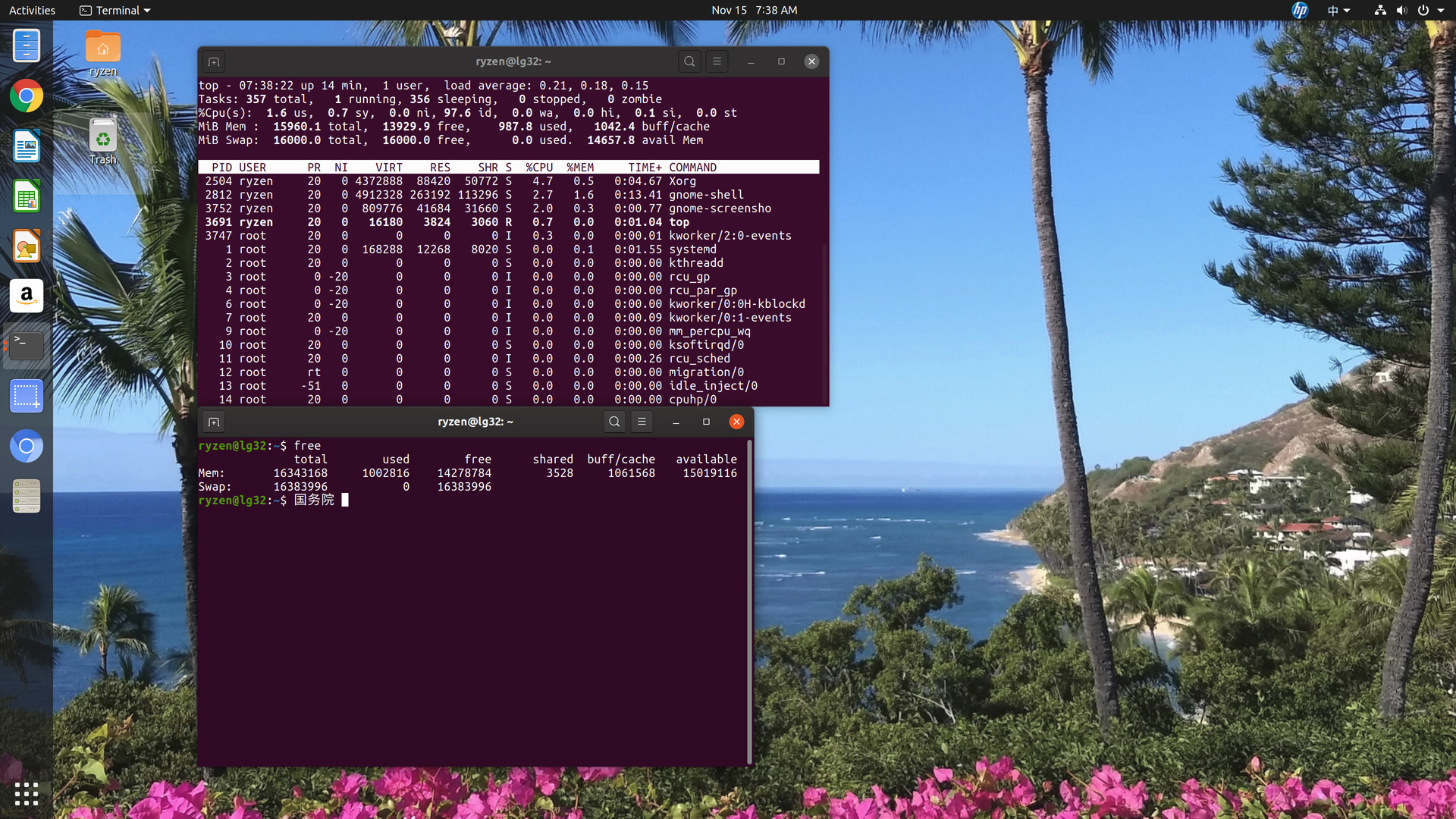Open the Activities overview
This screenshot has width=1456, height=819.
click(x=32, y=10)
